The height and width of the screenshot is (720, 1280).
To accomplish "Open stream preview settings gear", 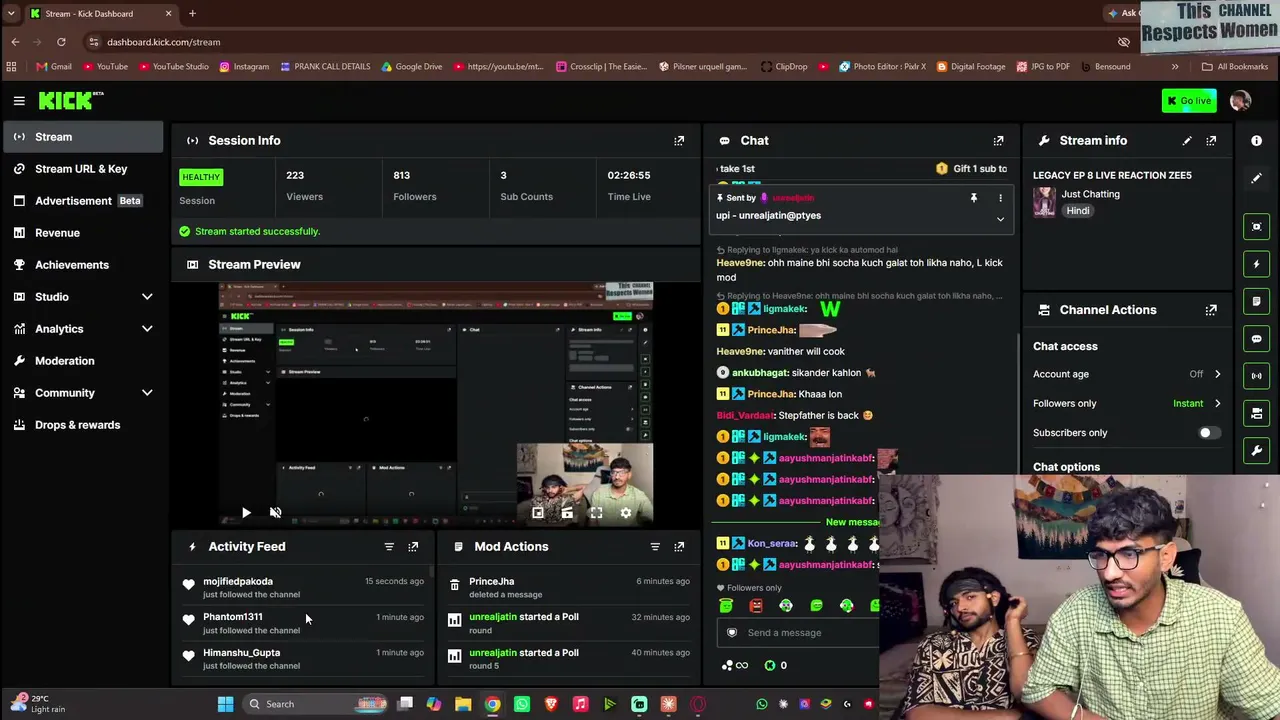I will click(x=626, y=513).
